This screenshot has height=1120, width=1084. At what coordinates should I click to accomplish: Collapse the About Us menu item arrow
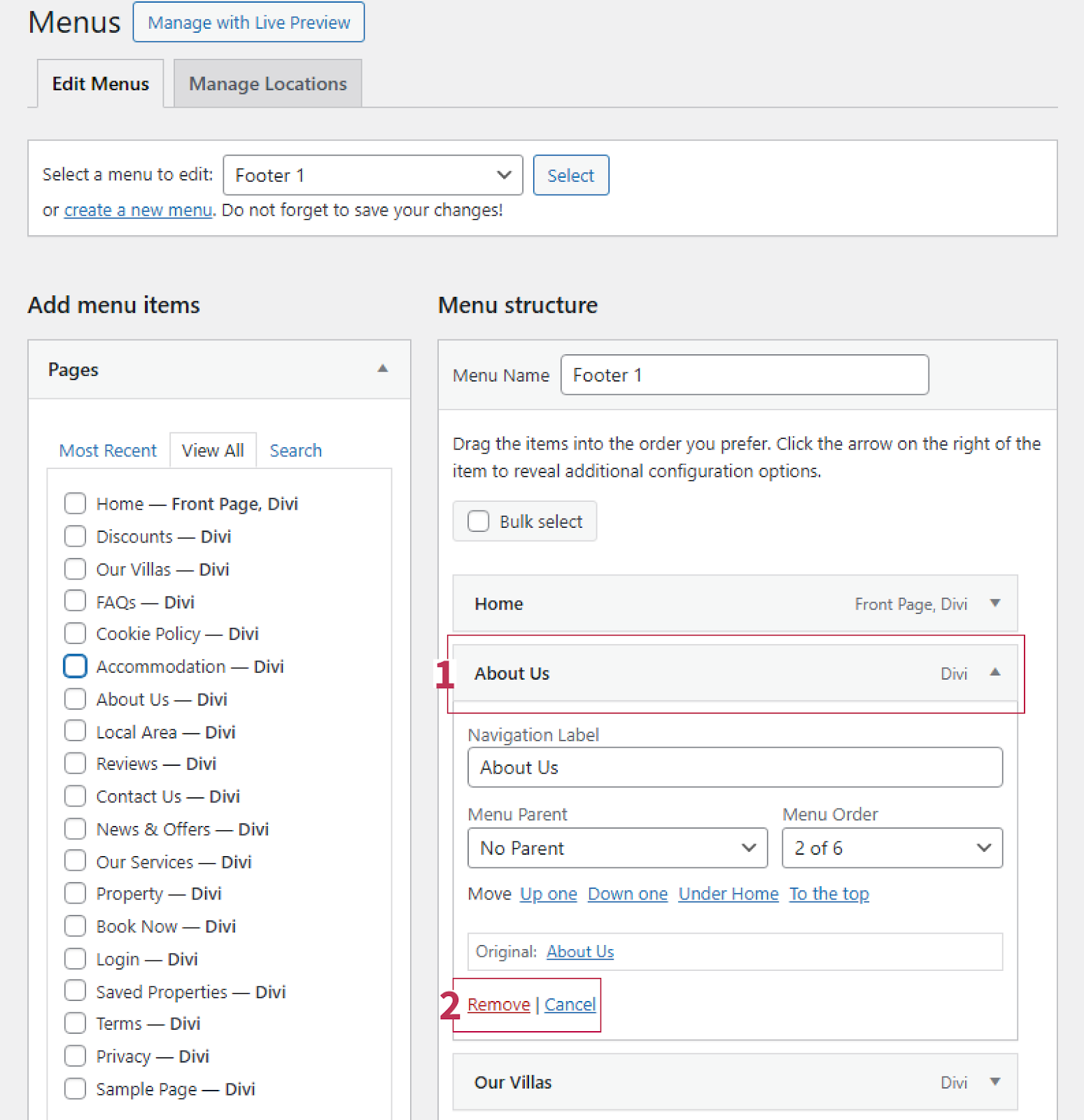point(994,673)
